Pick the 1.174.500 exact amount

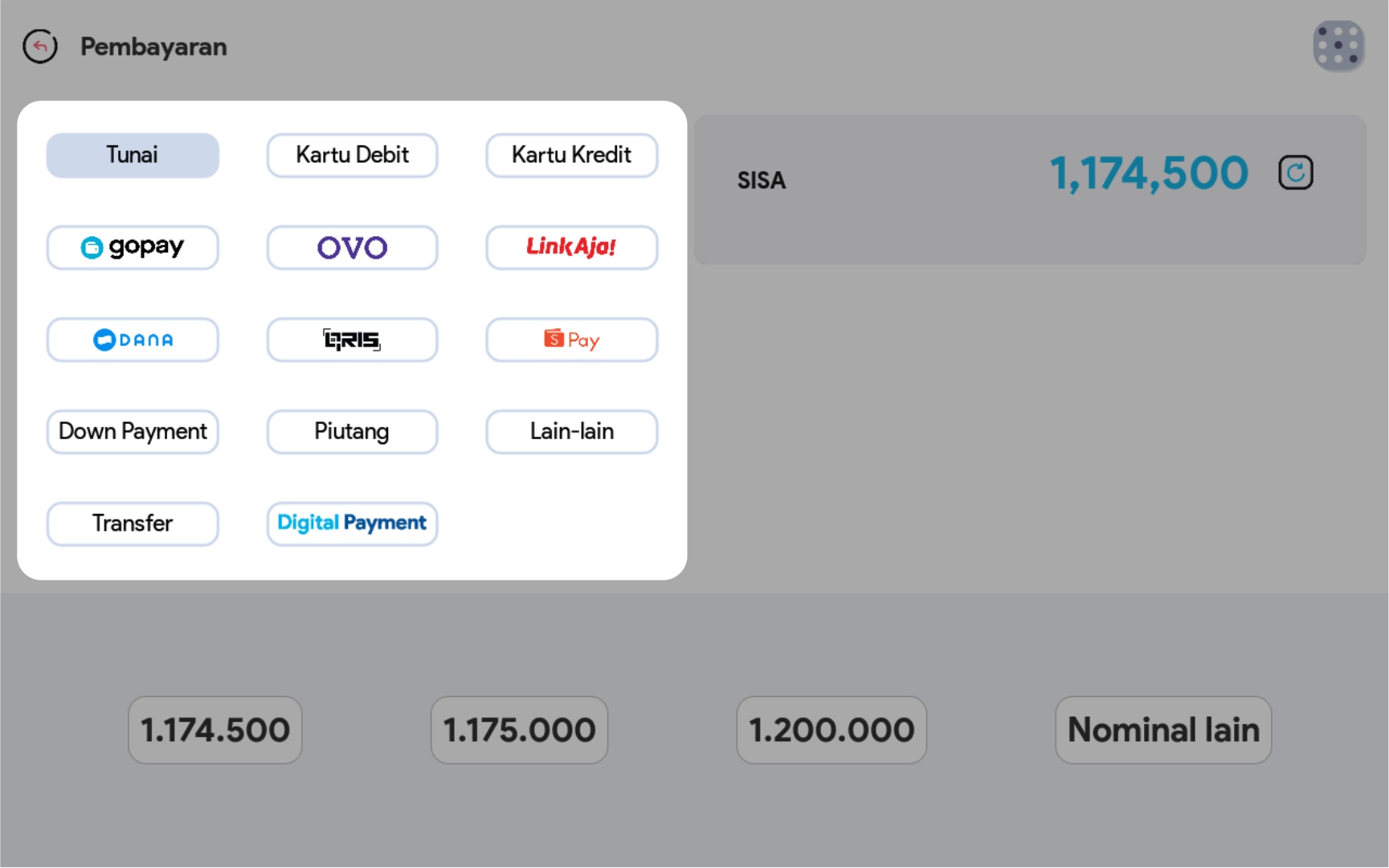pyautogui.click(x=215, y=730)
